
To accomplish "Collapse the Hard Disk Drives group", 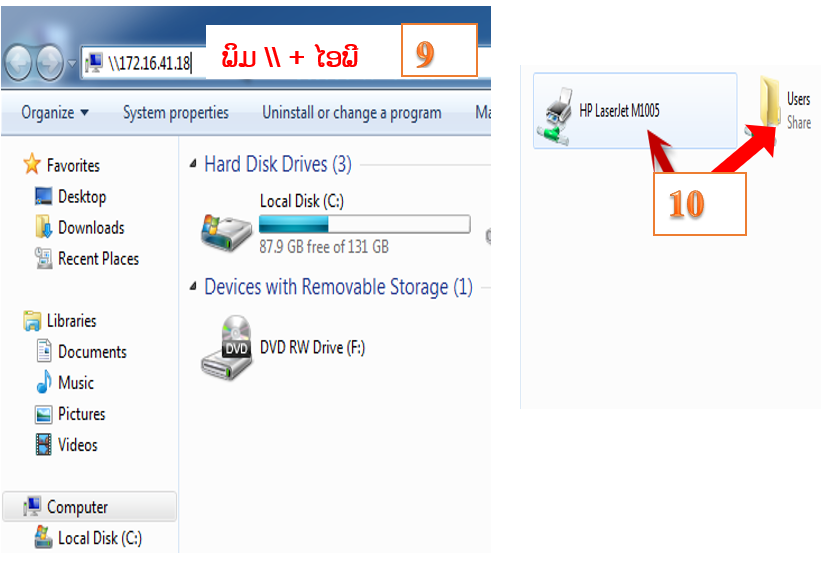I will click(x=193, y=164).
